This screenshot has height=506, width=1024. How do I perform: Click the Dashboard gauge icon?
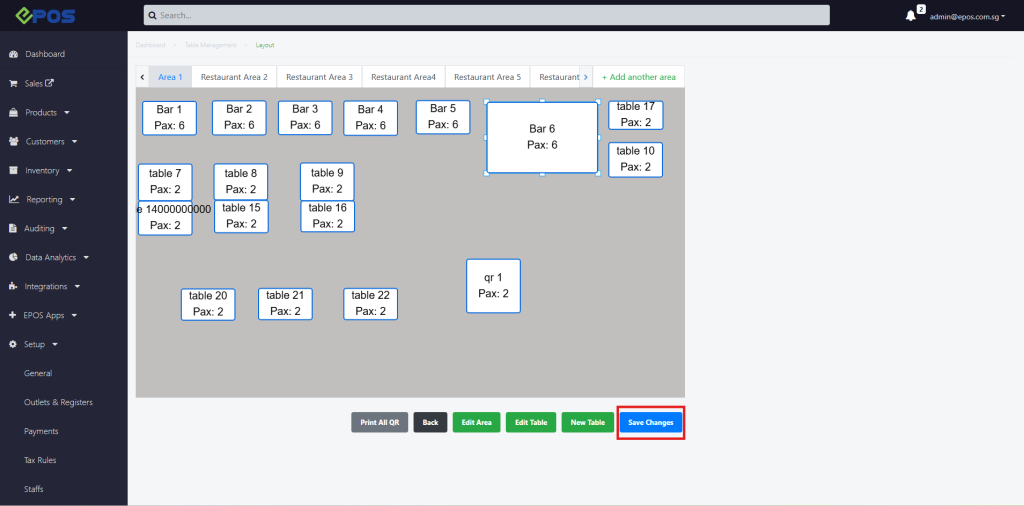point(13,54)
